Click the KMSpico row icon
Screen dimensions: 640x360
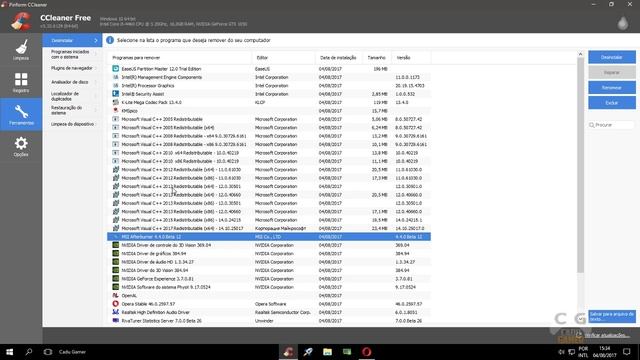coord(116,111)
